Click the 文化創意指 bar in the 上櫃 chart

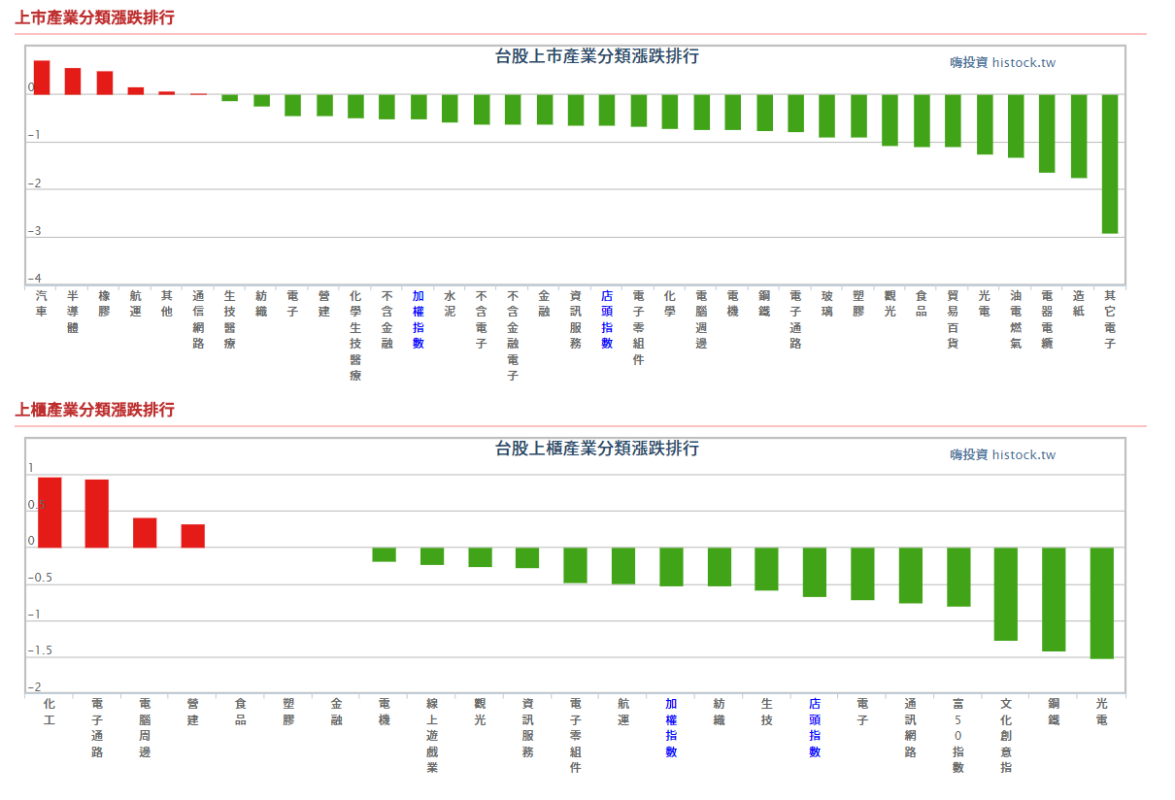[1005, 594]
